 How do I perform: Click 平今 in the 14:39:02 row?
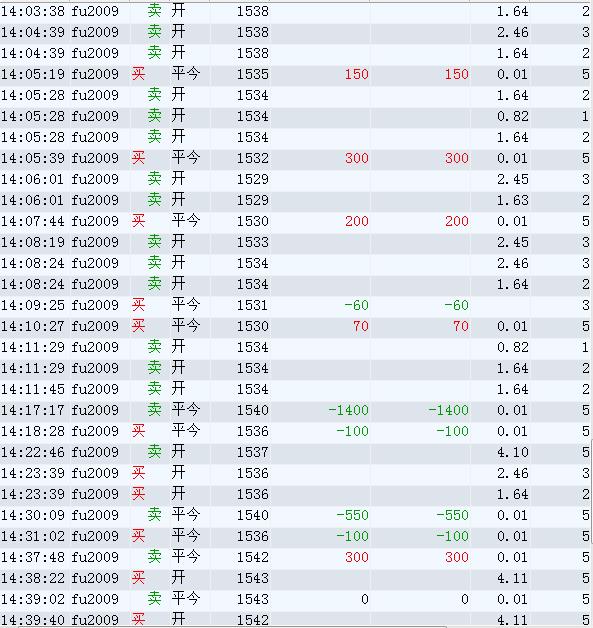pyautogui.click(x=186, y=599)
